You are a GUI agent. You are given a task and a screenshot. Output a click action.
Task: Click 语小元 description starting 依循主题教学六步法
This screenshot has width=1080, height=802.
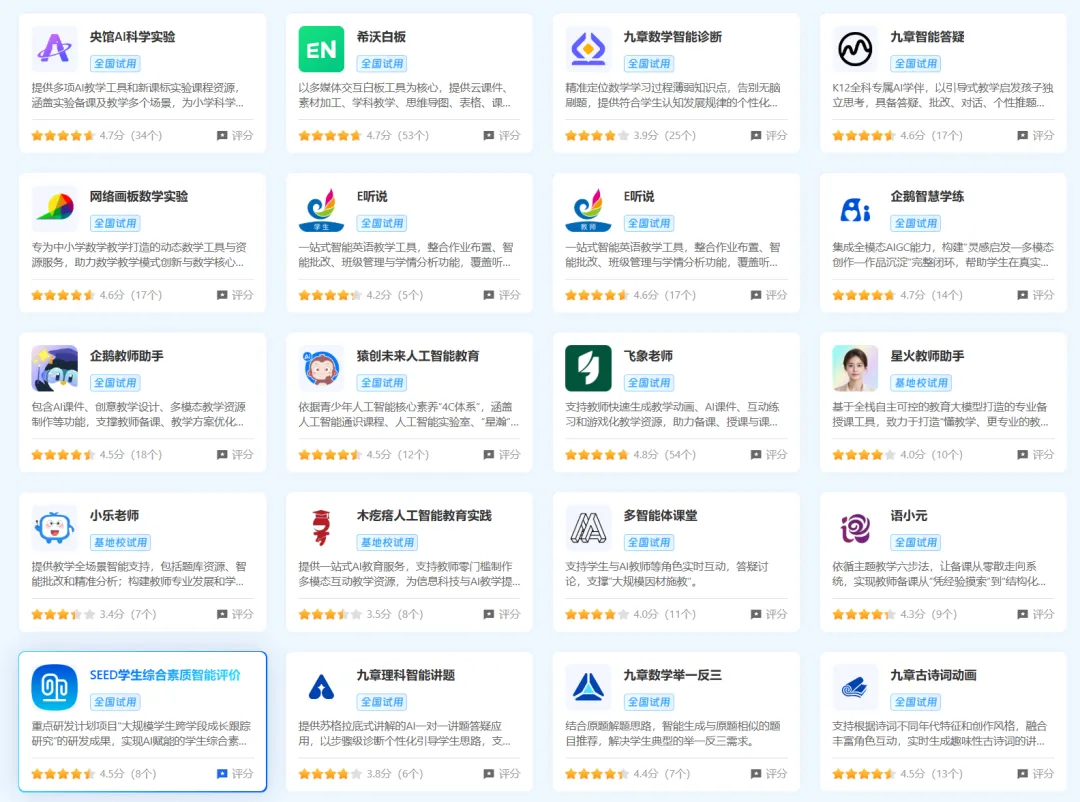click(939, 574)
